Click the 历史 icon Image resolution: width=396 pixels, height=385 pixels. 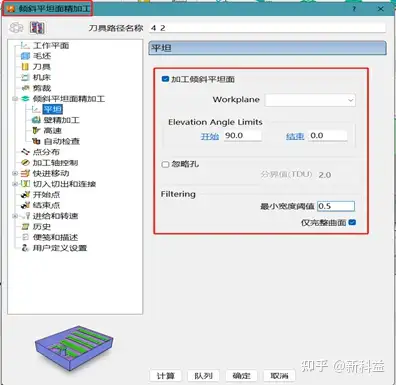point(25,227)
